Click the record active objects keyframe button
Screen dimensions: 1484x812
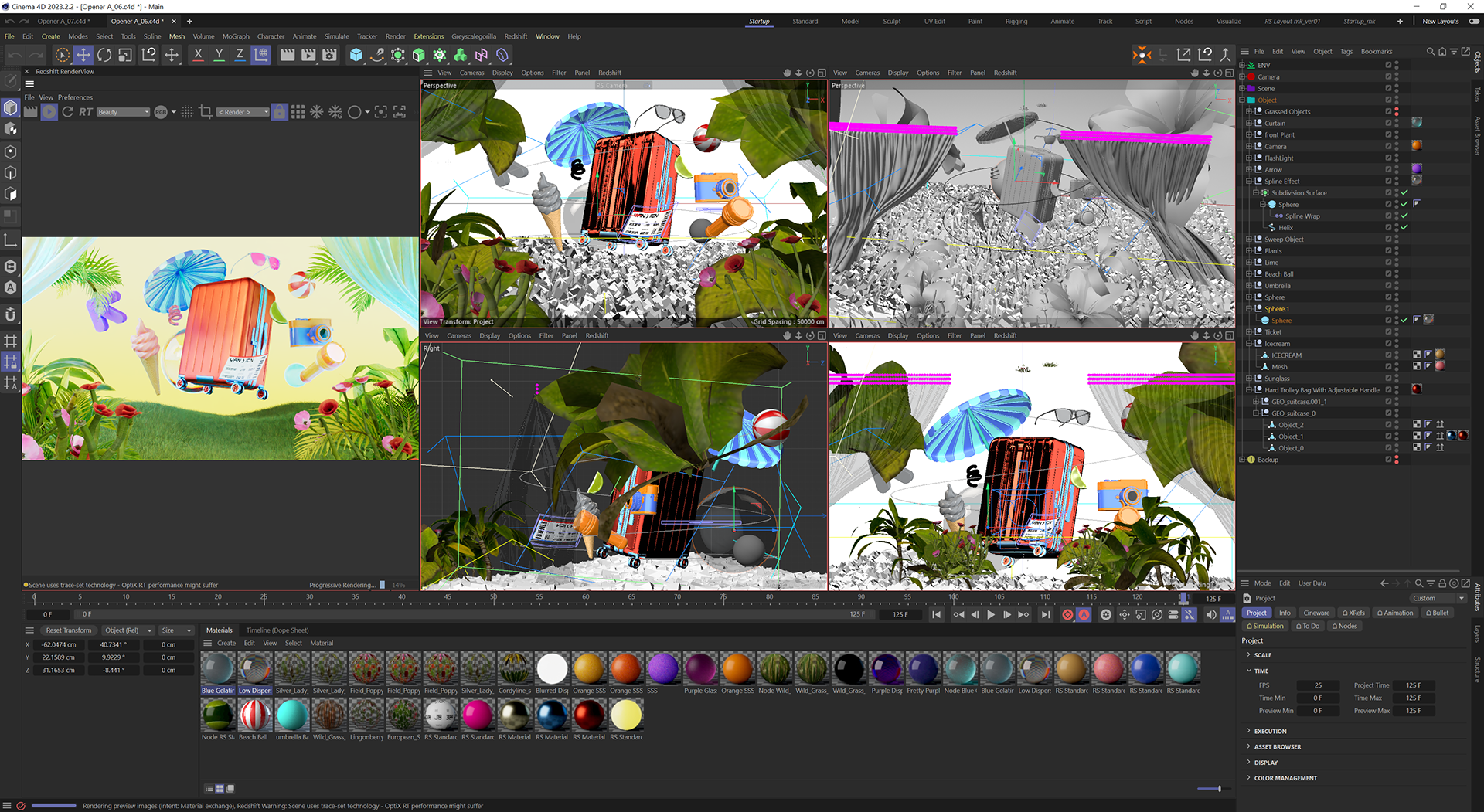[x=1067, y=615]
